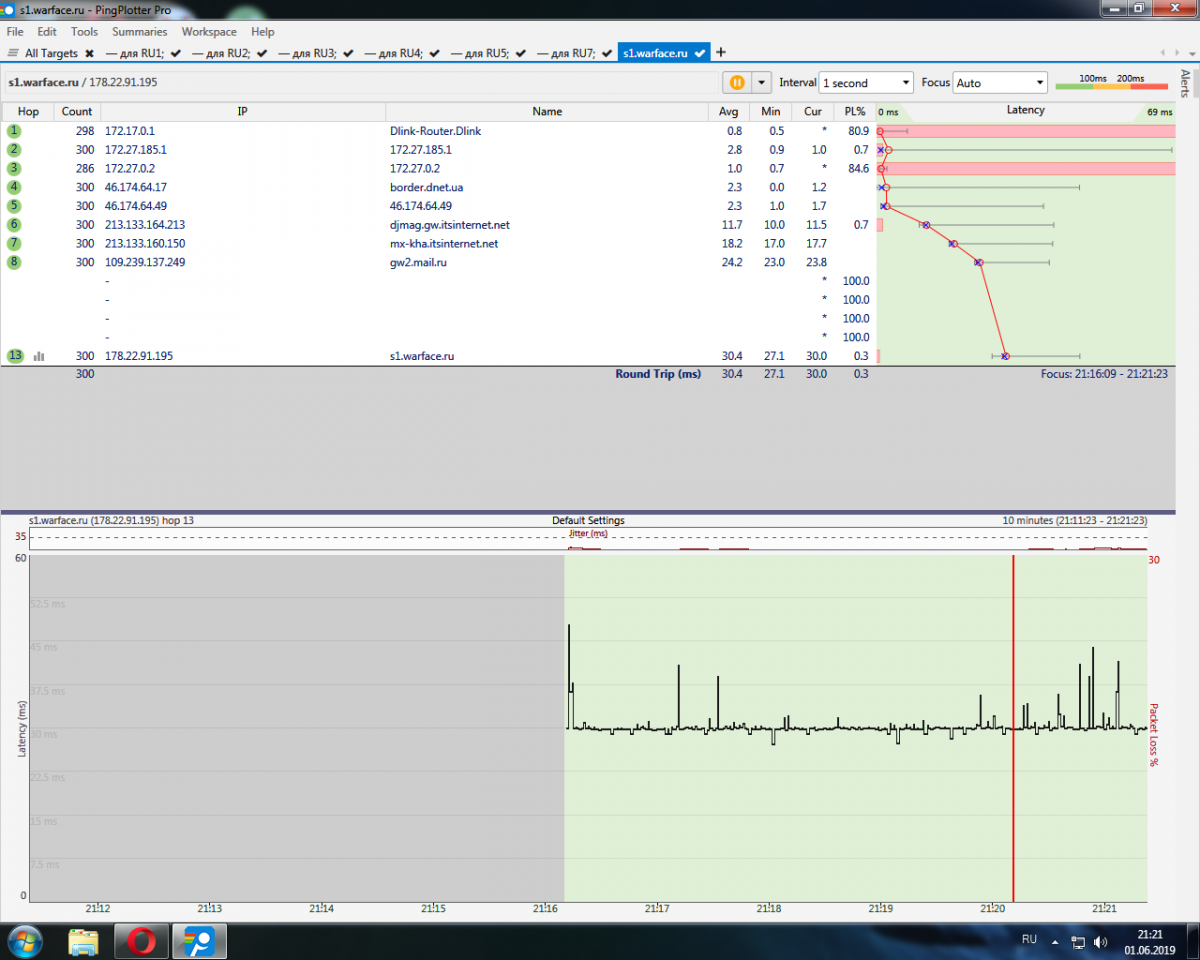1200x960 pixels.
Task: Open the Summaries menu
Action: pos(139,32)
